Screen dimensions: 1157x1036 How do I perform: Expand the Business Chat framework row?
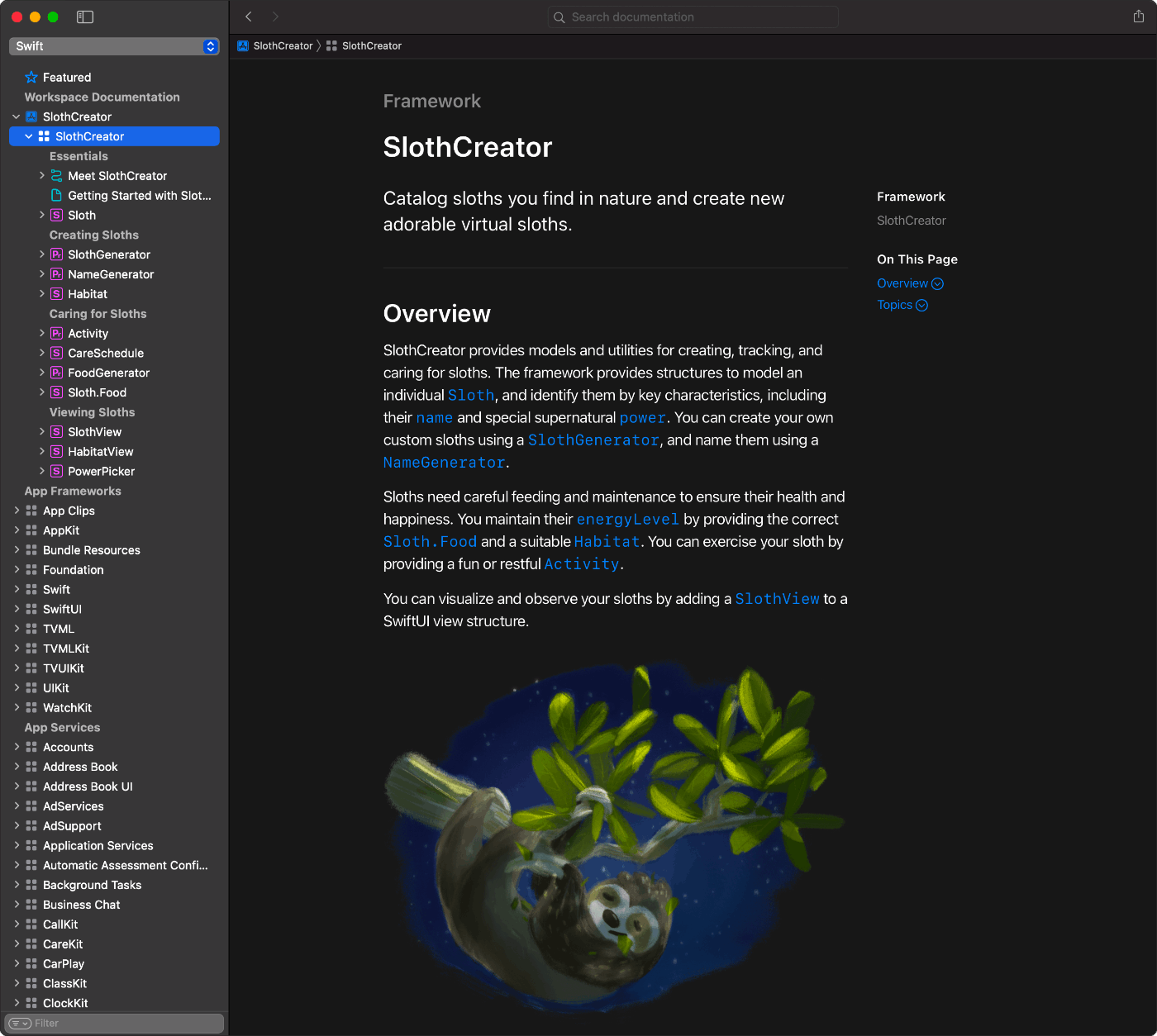pos(17,905)
